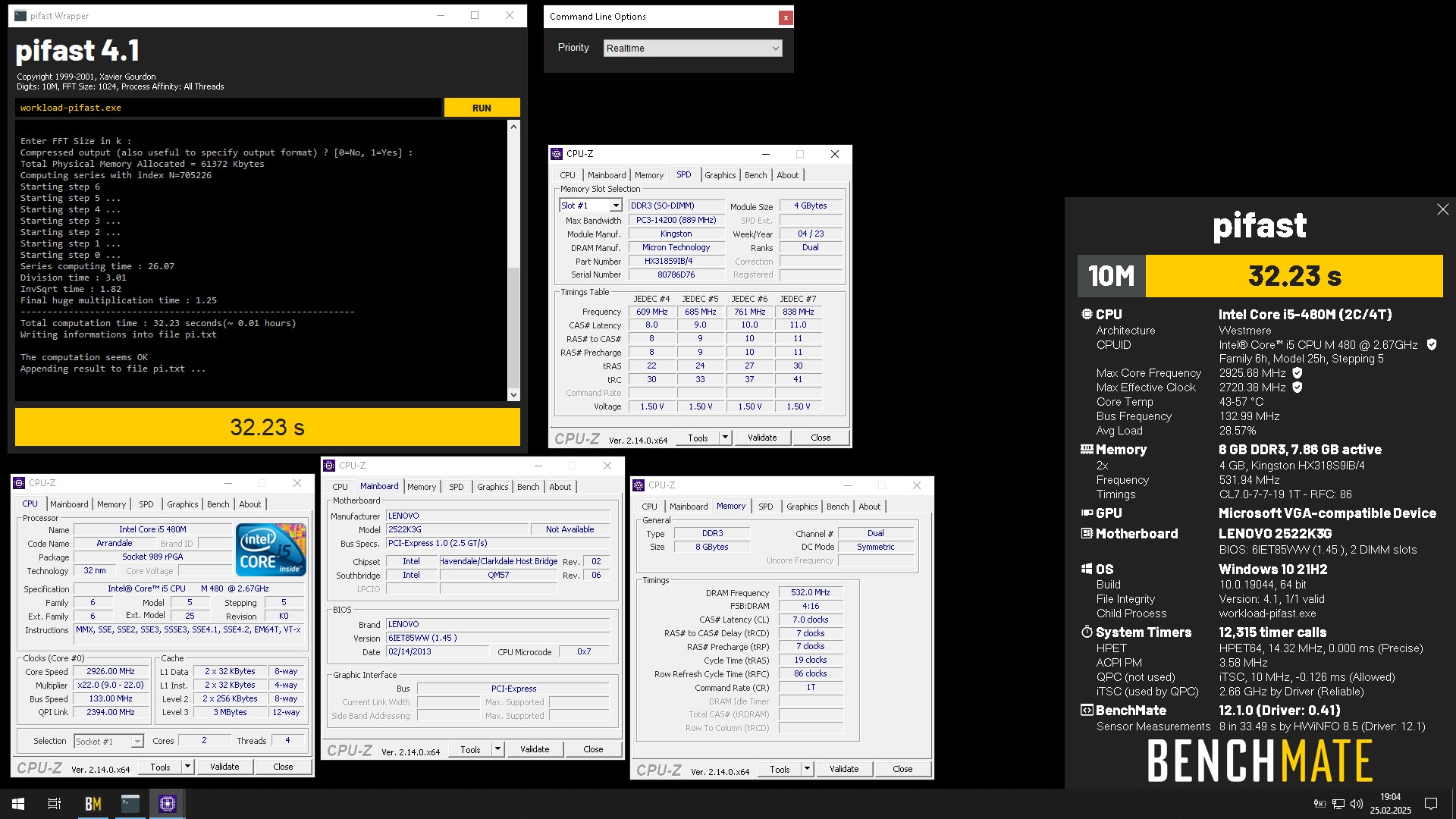
Task: Open the Slot #1 memory slot dropdown
Action: (x=591, y=206)
